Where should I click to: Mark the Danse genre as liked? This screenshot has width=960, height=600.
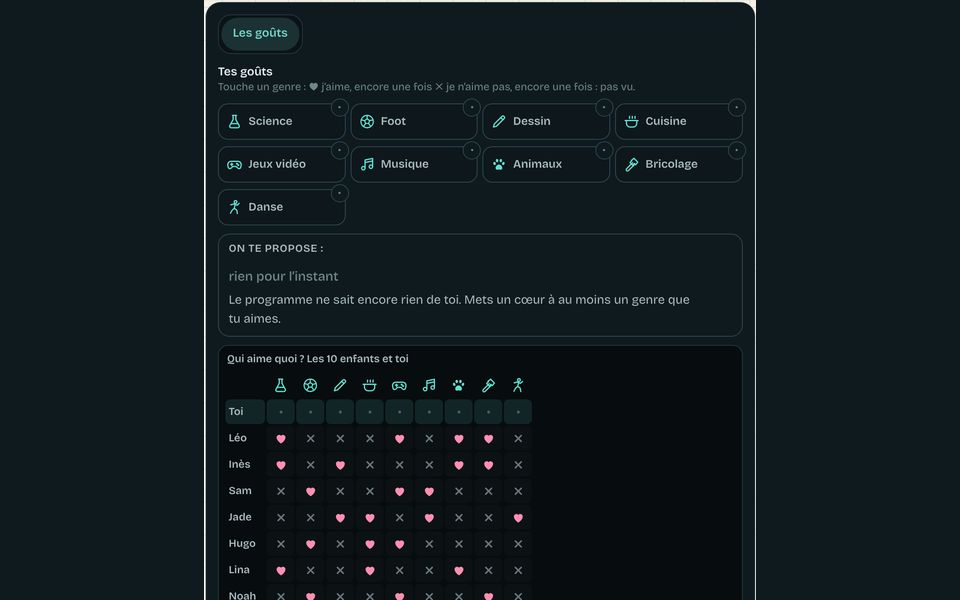click(x=282, y=207)
